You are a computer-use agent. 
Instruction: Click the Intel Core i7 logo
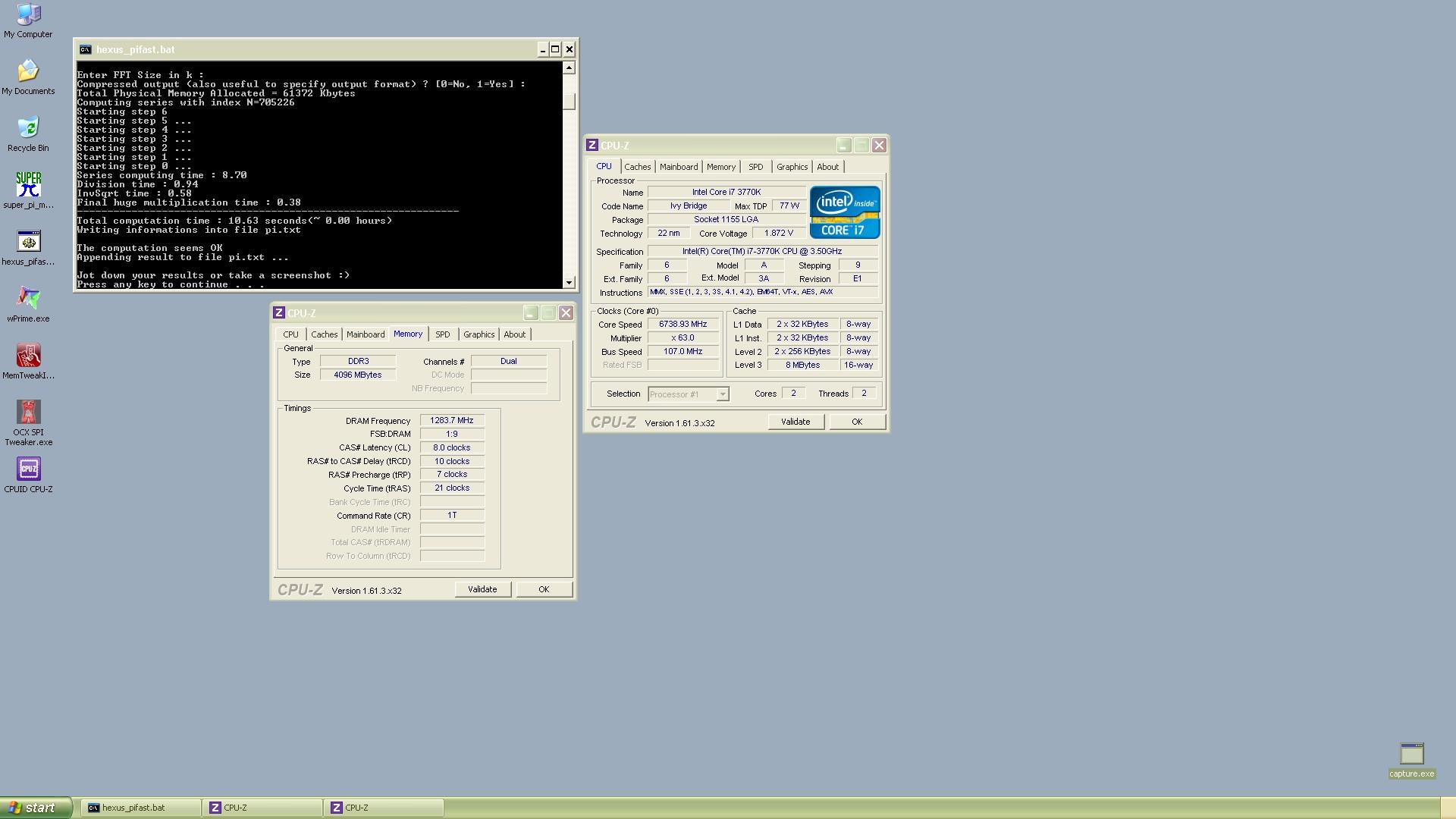pos(845,212)
